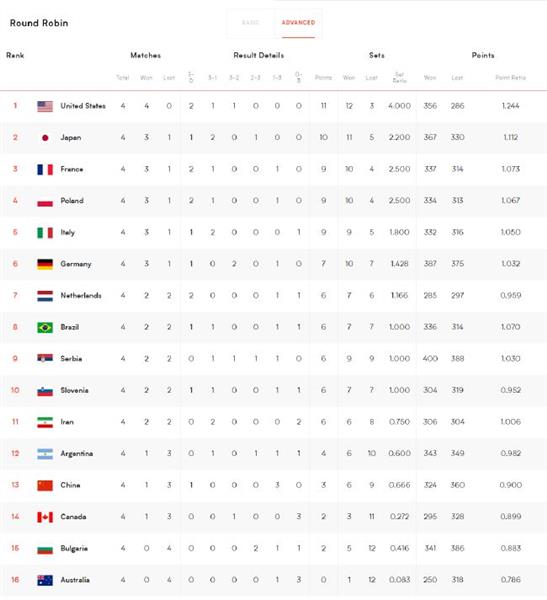Click the China flag icon

click(45, 485)
